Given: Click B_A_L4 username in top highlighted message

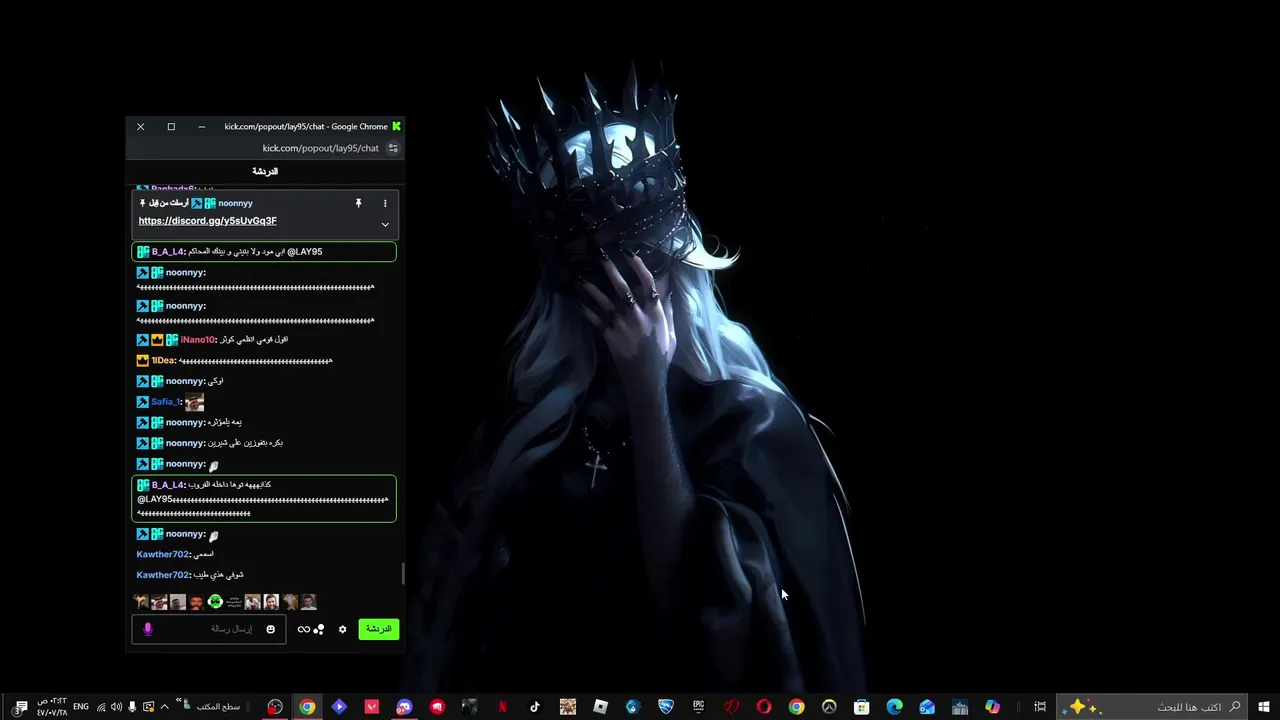Looking at the screenshot, I should point(167,252).
